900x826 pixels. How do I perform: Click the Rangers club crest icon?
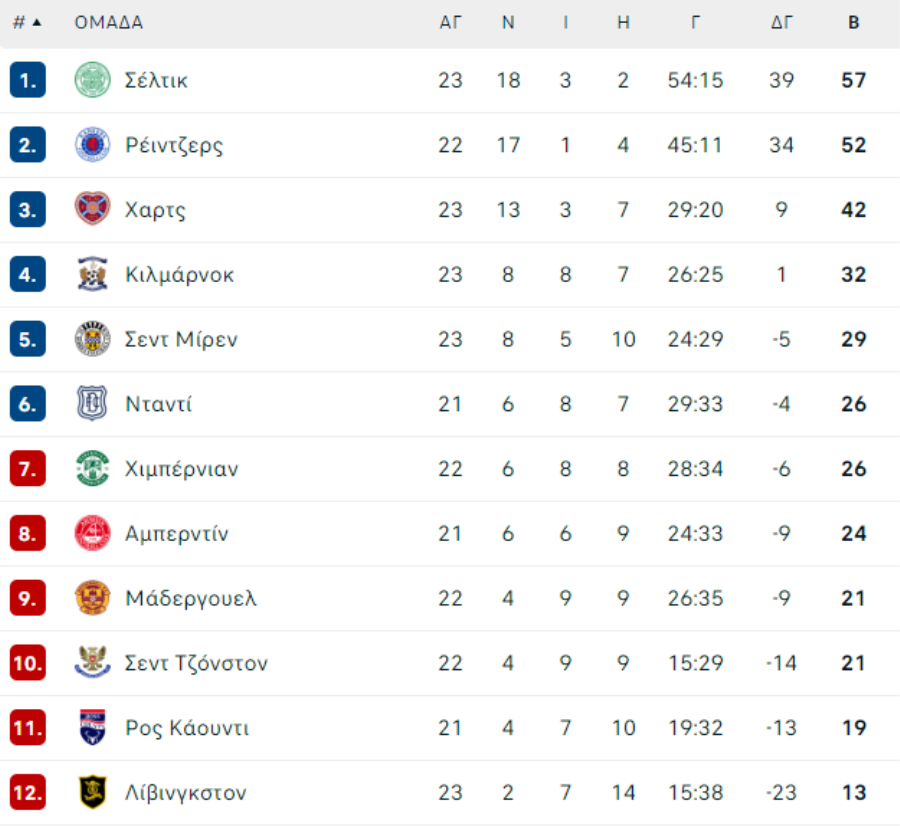coord(93,145)
